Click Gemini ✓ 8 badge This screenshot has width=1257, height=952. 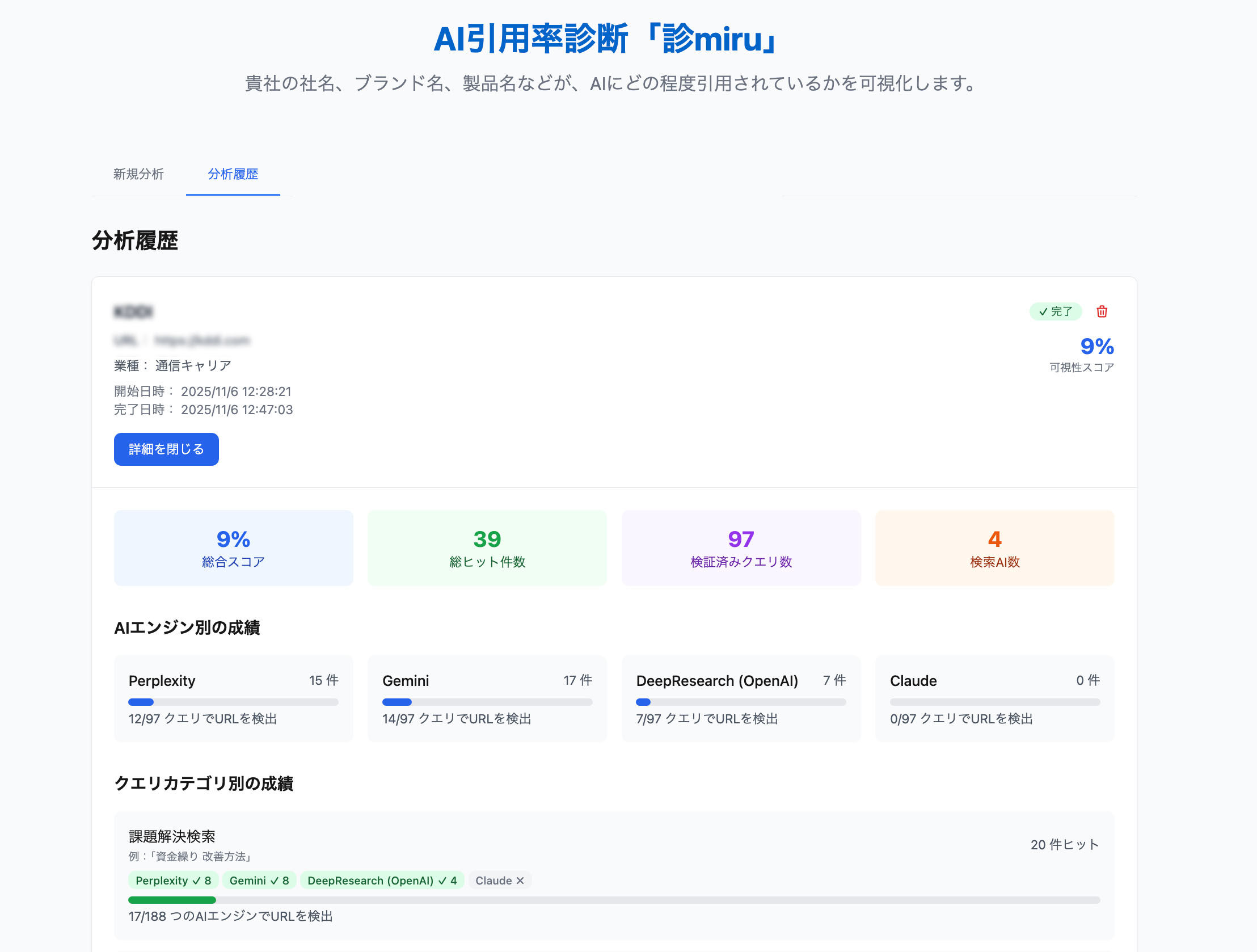pos(259,881)
